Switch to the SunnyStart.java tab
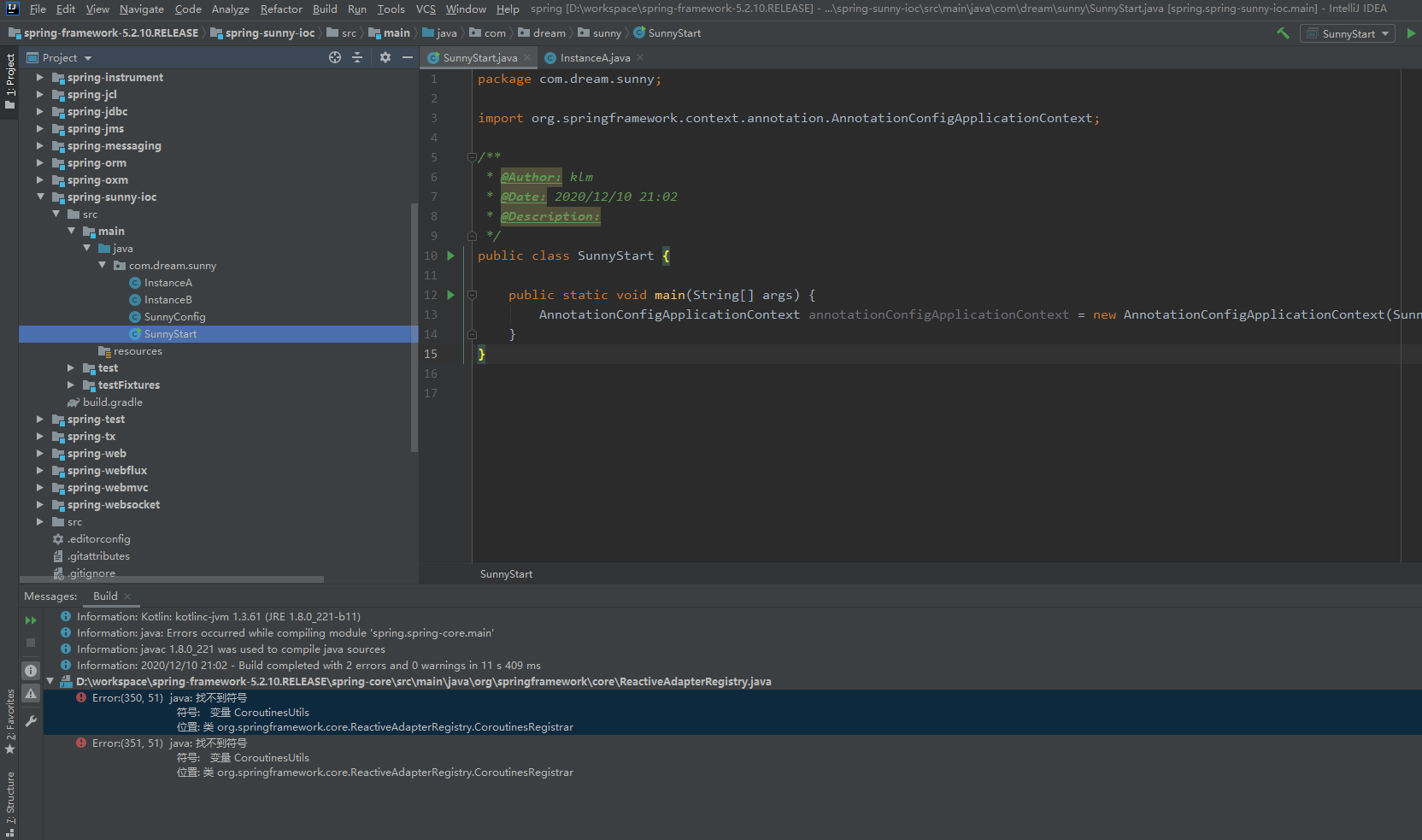Image resolution: width=1422 pixels, height=840 pixels. click(479, 57)
